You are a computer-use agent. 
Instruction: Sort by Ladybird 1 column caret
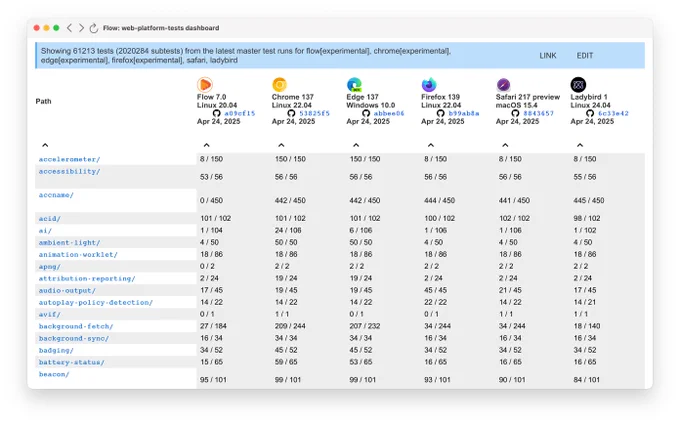[580, 145]
